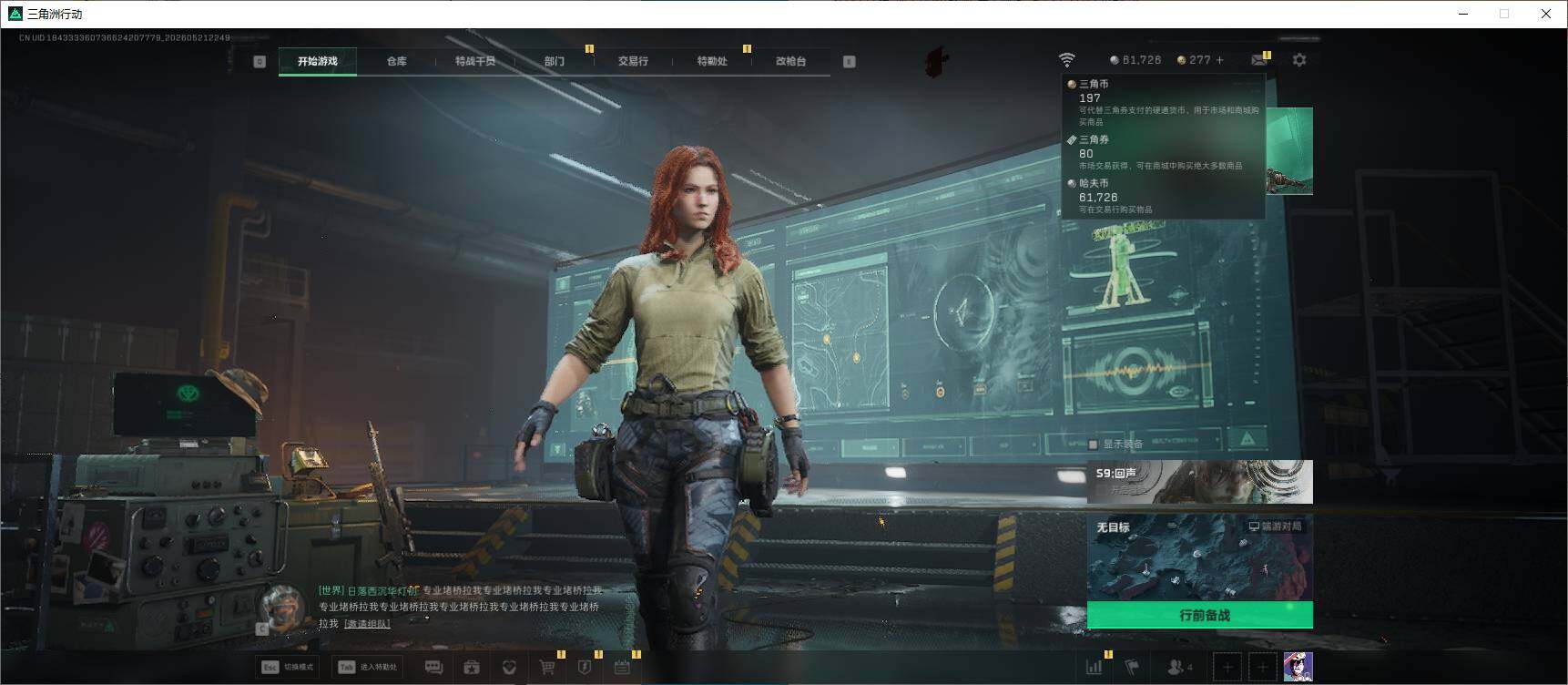Viewport: 1568px width, 685px height.
Task: Open the S9:回声 season banner
Action: pyautogui.click(x=1199, y=482)
